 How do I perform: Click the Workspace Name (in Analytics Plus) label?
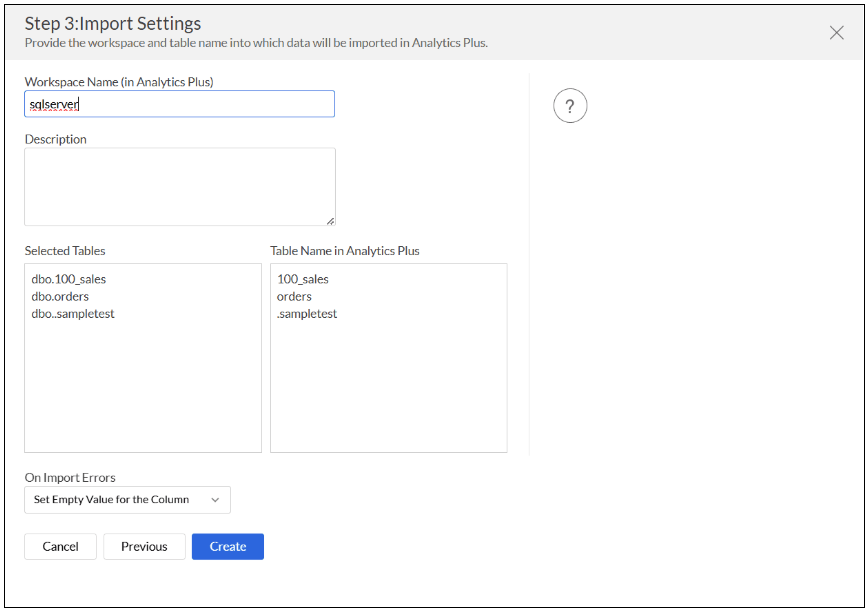click(x=119, y=82)
